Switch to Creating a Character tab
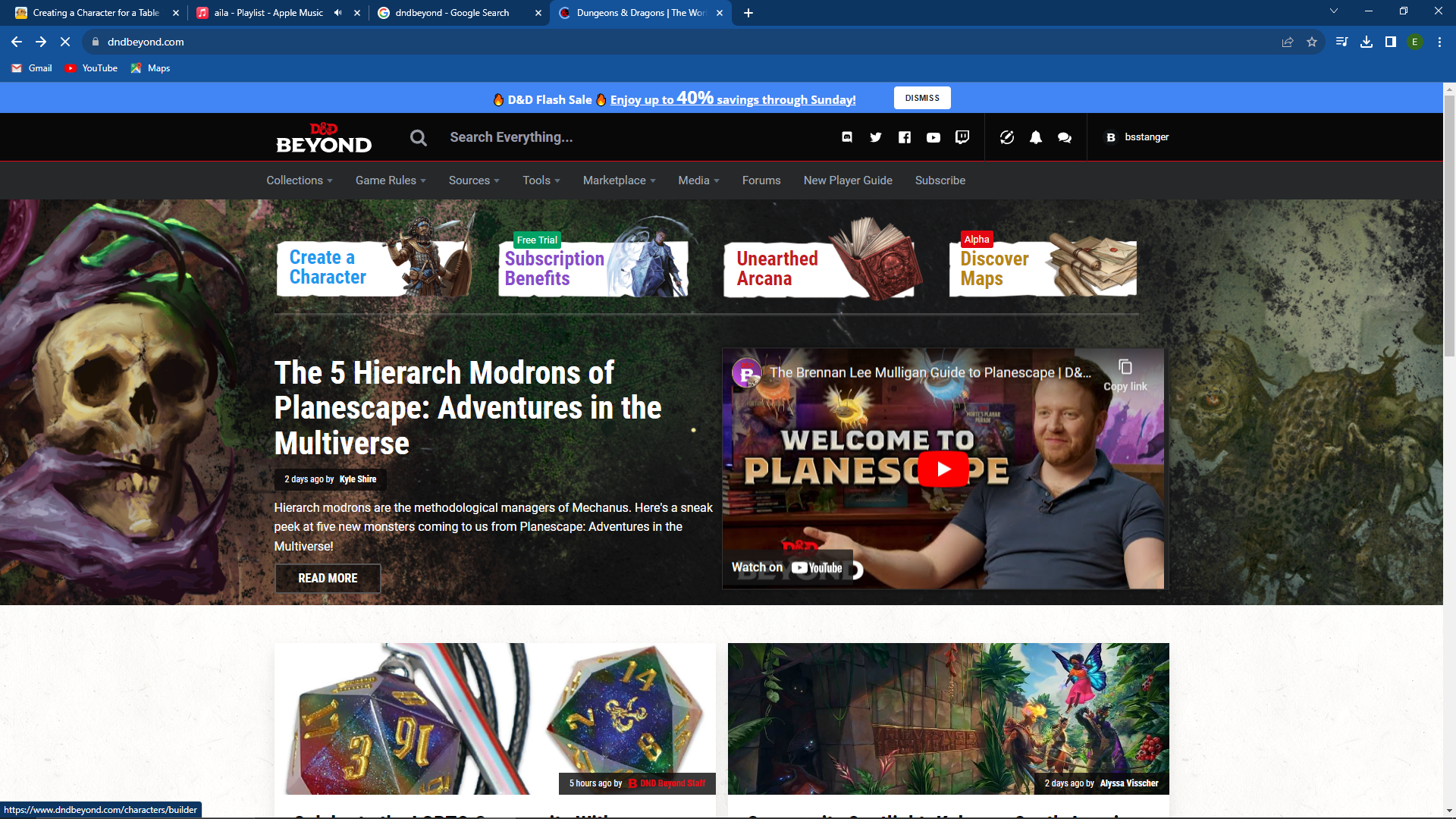 click(95, 13)
